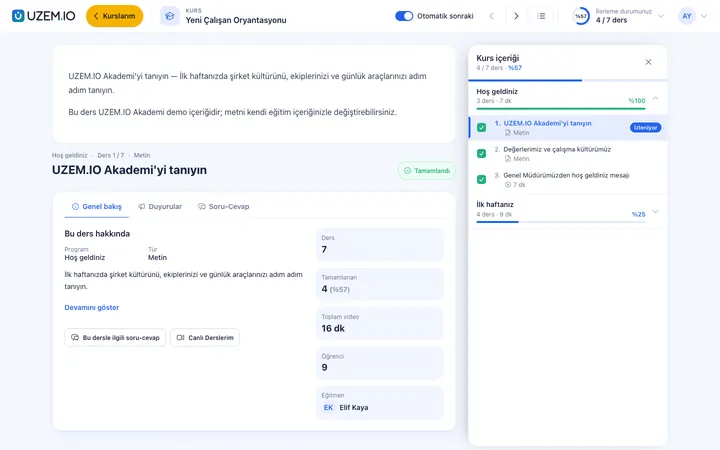Switch to Soru-Cevap tab
Image resolution: width=720 pixels, height=450 pixels.
click(224, 207)
